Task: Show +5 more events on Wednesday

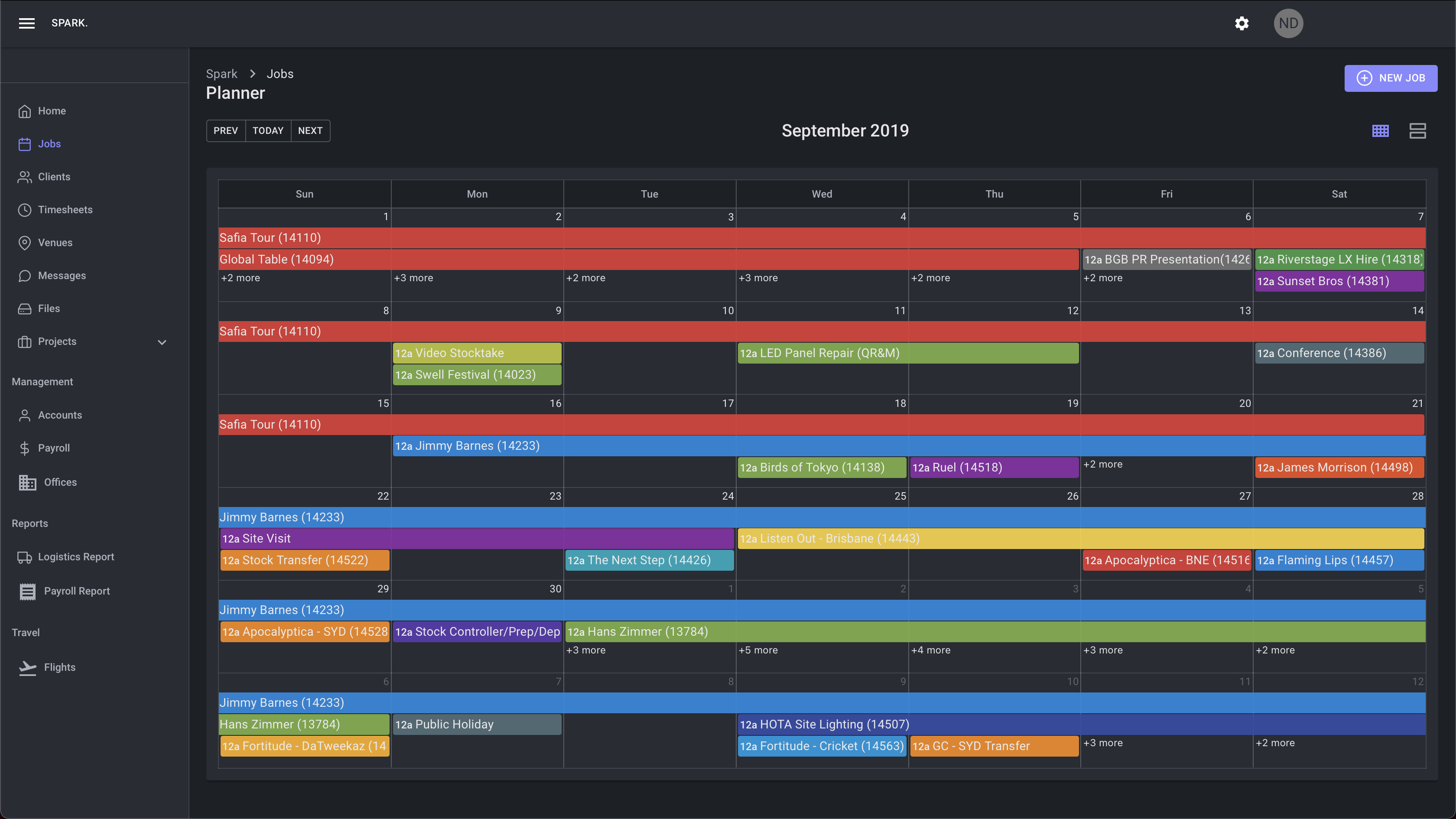Action: [758, 650]
